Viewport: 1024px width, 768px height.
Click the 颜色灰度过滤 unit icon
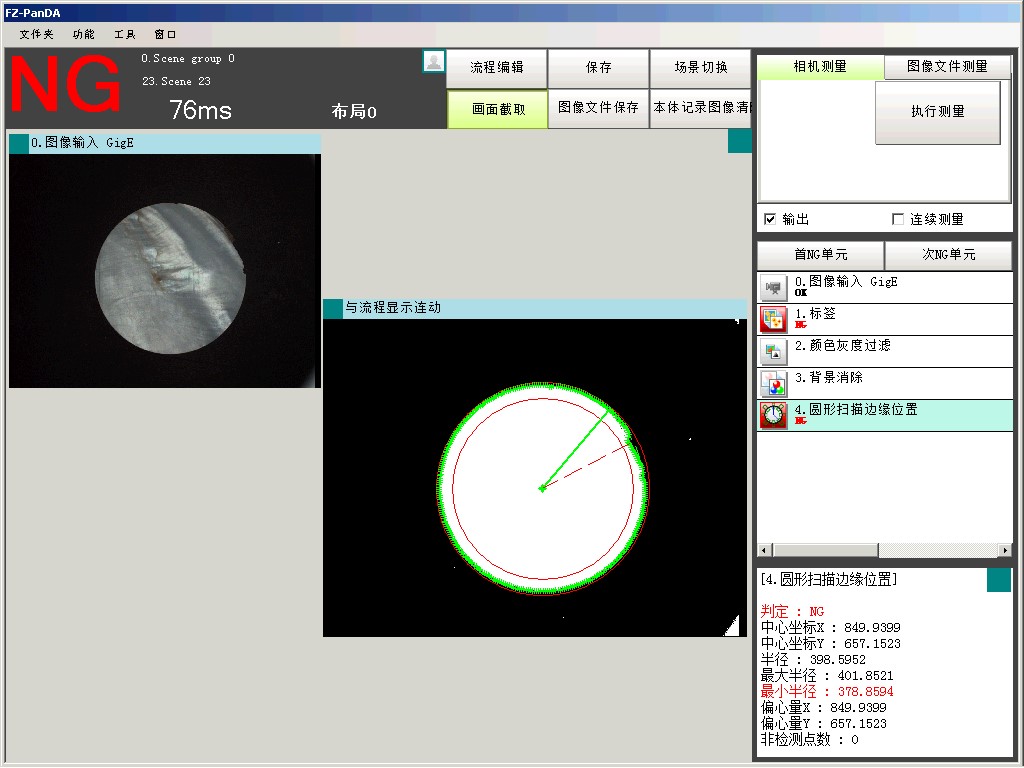click(773, 352)
